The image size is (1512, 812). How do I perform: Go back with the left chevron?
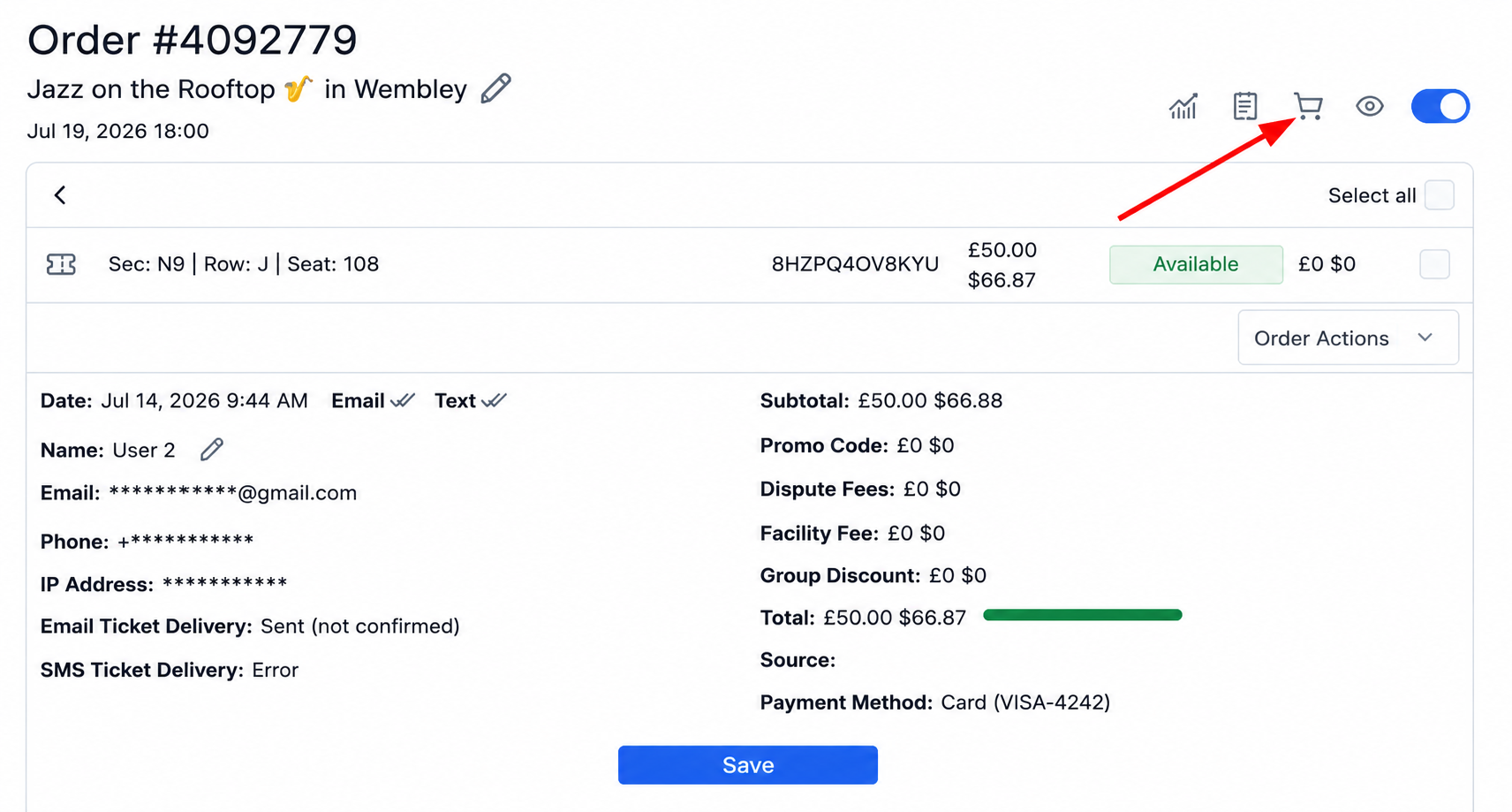click(60, 195)
